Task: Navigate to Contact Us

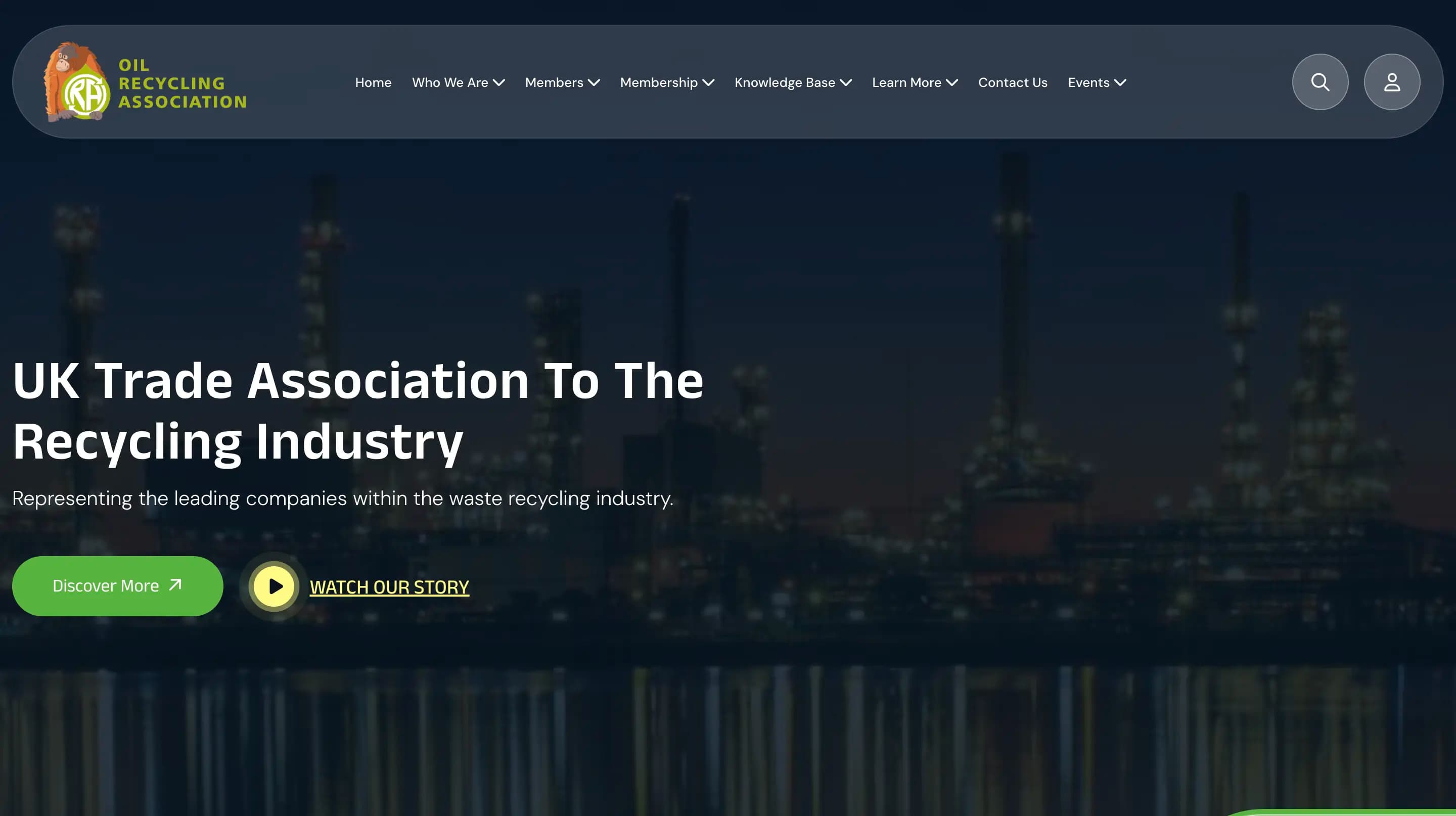Action: (1012, 82)
